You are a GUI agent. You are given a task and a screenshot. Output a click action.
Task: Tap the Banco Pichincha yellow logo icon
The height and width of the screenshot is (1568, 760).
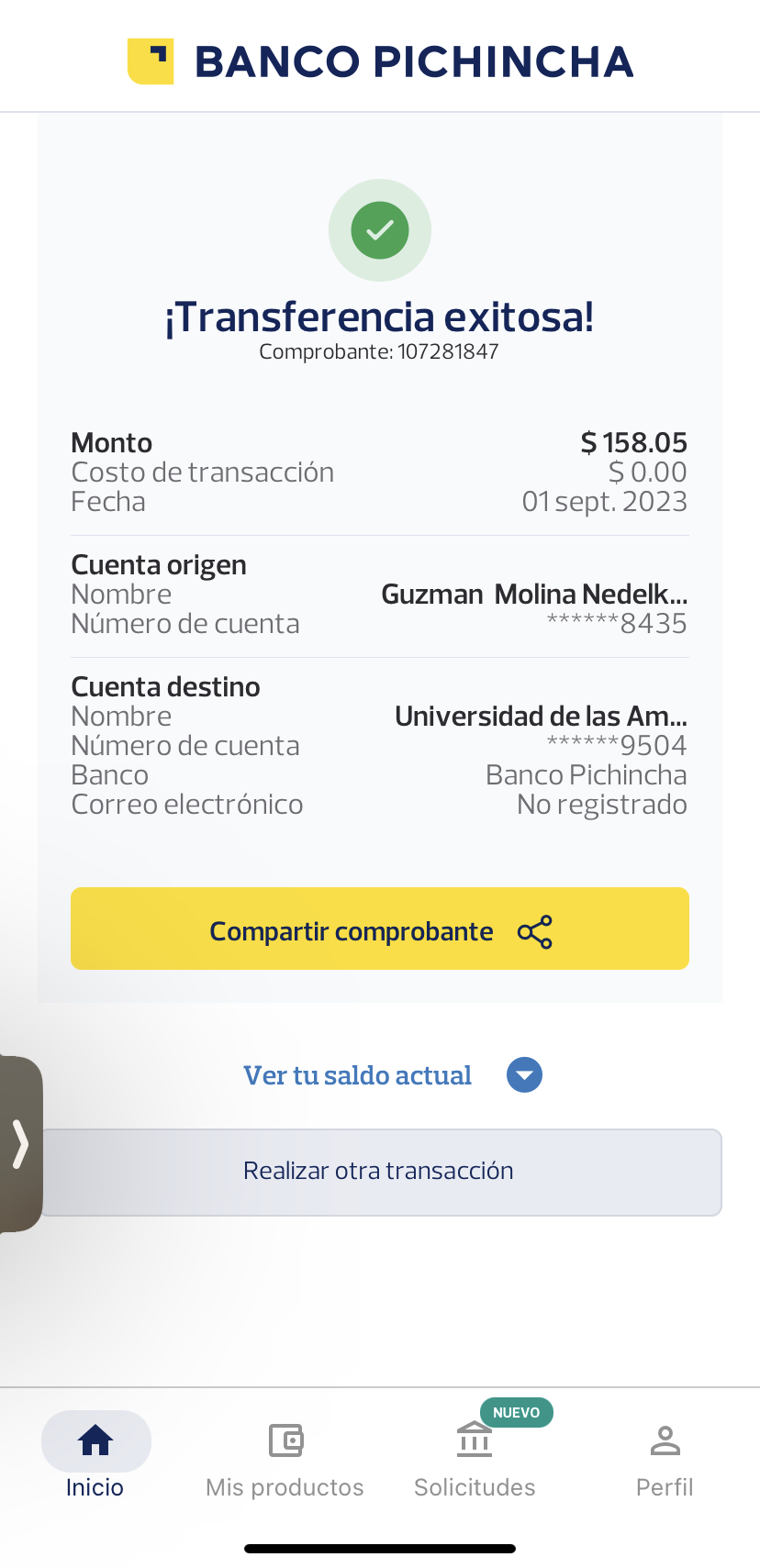pos(151,61)
